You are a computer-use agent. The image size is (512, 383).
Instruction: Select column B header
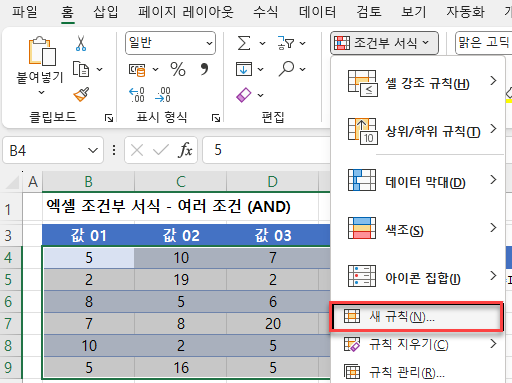(88, 182)
